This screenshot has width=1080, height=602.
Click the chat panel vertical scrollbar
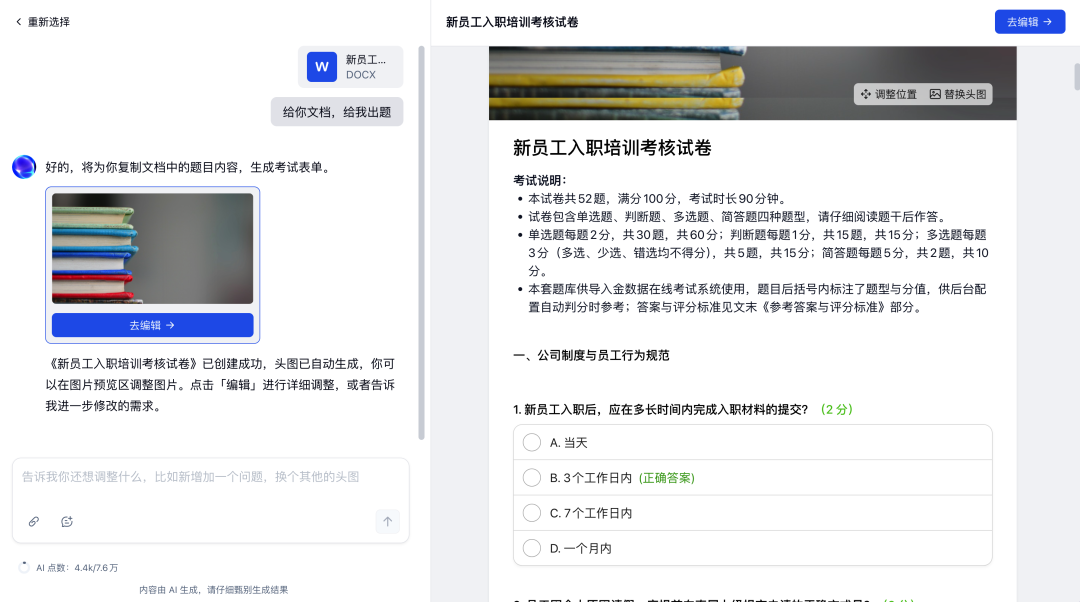point(422,242)
